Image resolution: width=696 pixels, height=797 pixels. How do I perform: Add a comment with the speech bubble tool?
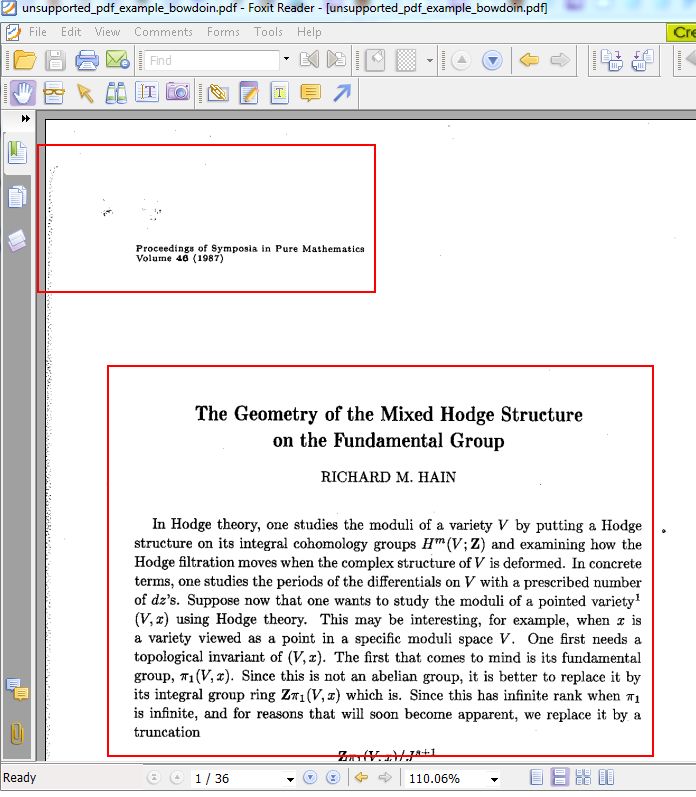tap(311, 93)
